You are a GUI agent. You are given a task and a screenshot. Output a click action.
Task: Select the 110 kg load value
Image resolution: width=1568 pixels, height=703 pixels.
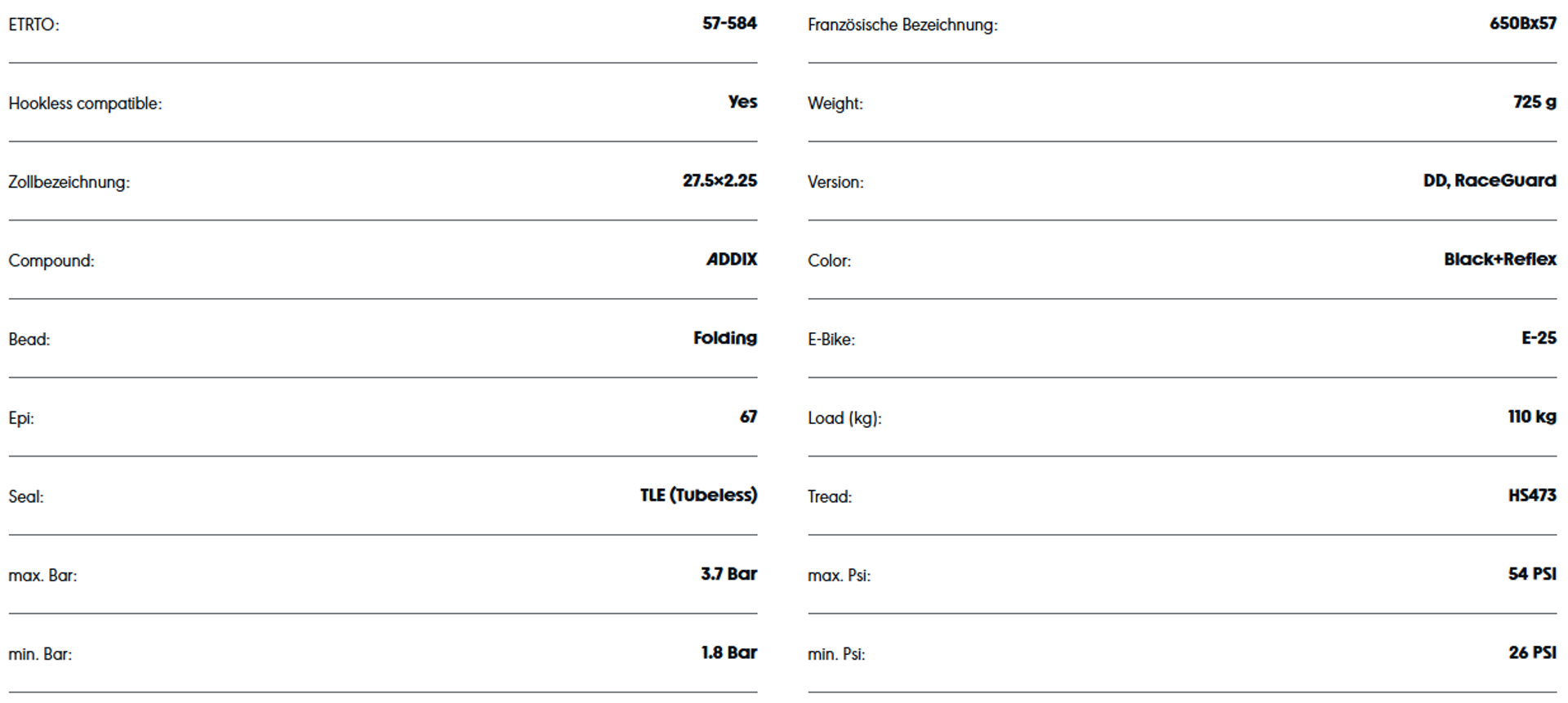click(1532, 416)
